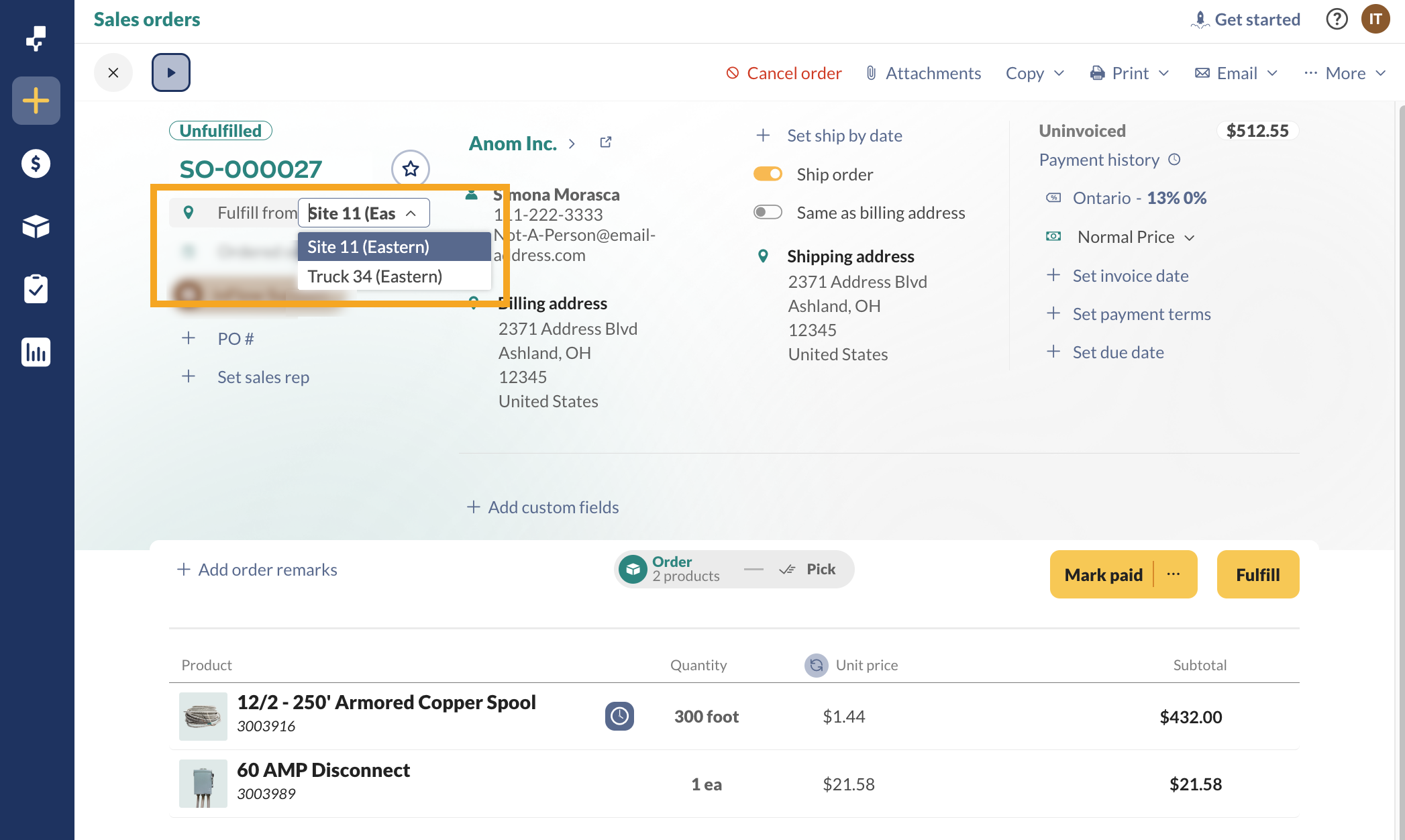Click the yellow plus create icon in sidebar
The image size is (1405, 840).
(x=36, y=101)
